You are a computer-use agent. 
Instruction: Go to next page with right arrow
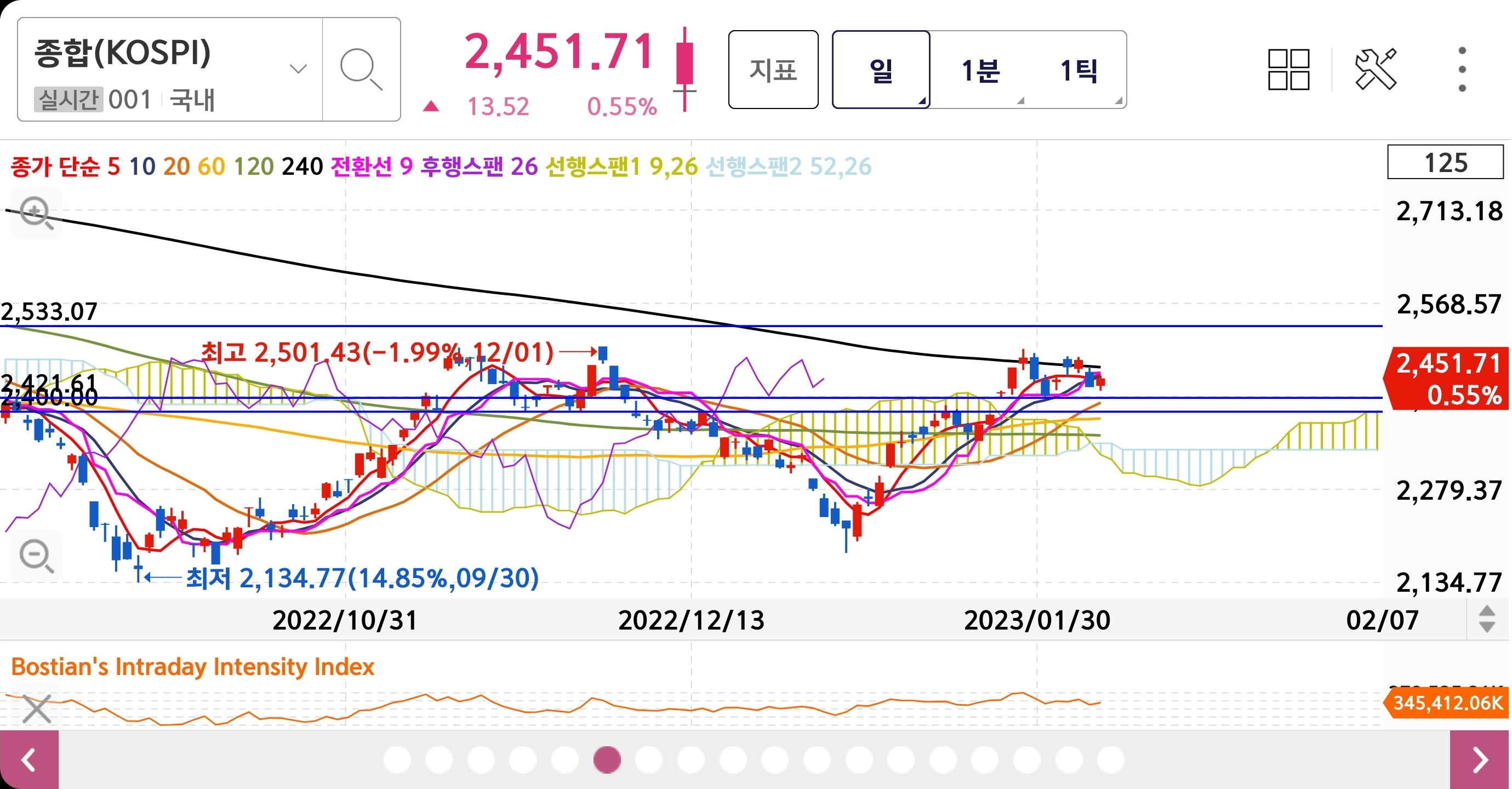pyautogui.click(x=1480, y=759)
